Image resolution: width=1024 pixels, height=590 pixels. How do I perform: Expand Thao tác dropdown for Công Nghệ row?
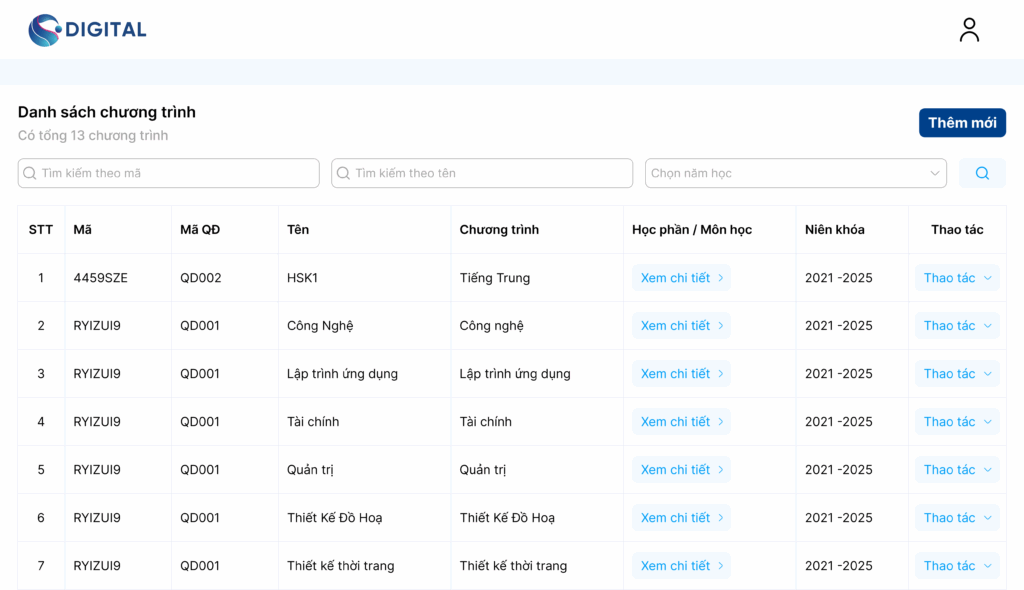957,326
